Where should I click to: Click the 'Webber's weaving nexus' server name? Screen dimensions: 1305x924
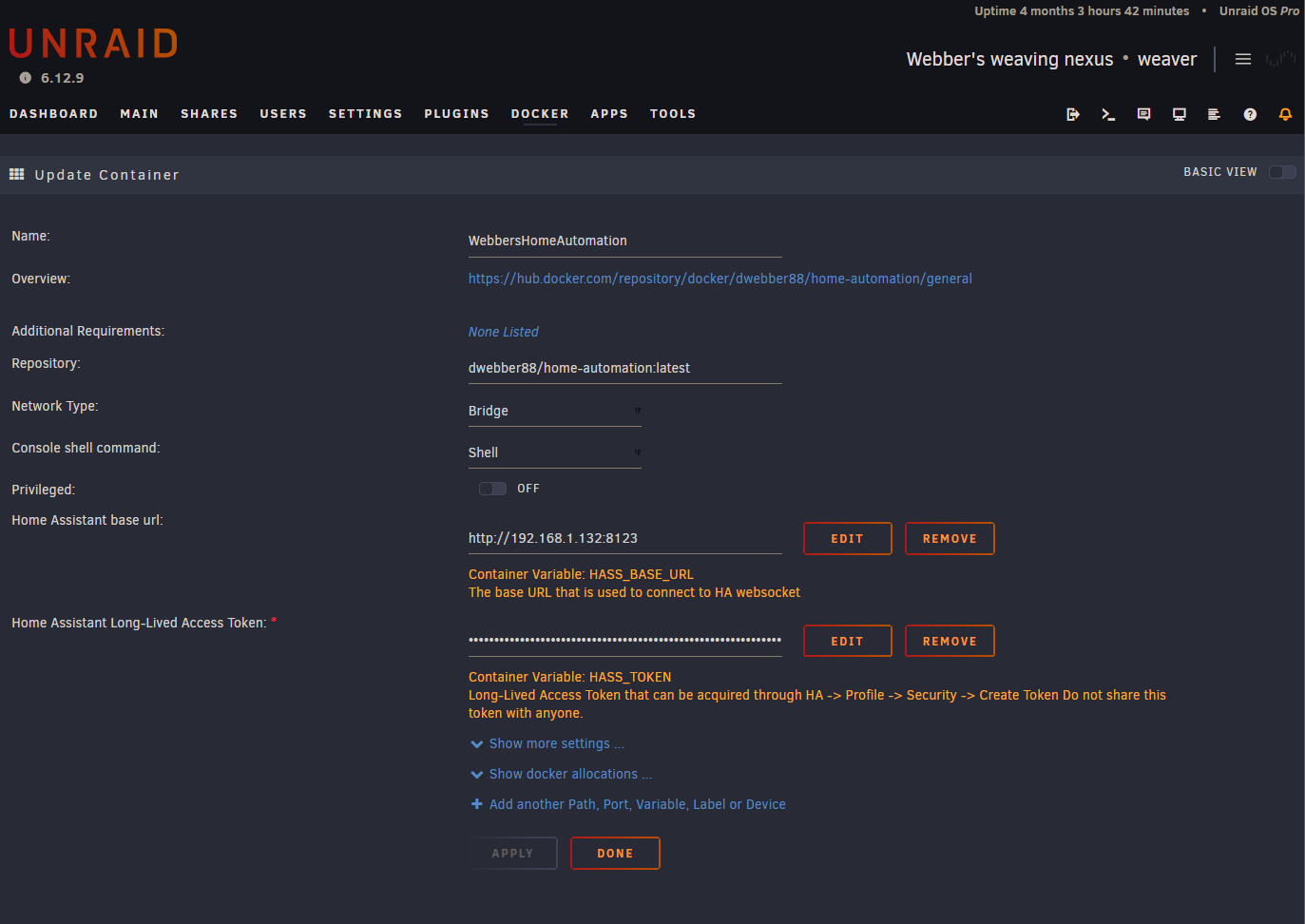point(1009,59)
